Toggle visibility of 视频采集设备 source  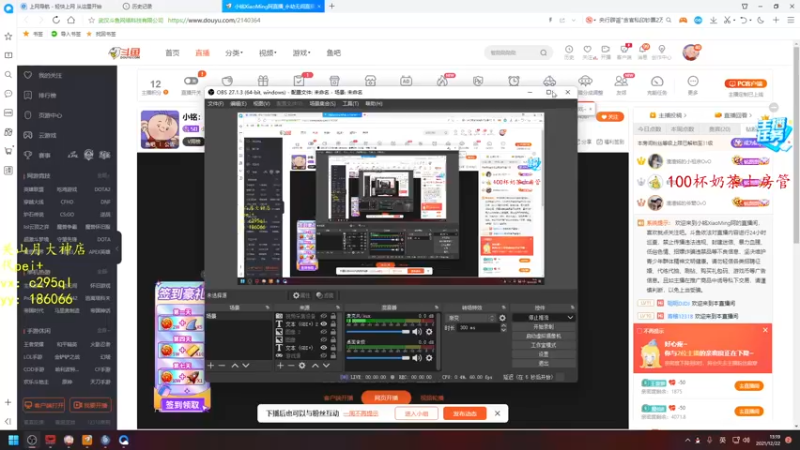pyautogui.click(x=323, y=316)
